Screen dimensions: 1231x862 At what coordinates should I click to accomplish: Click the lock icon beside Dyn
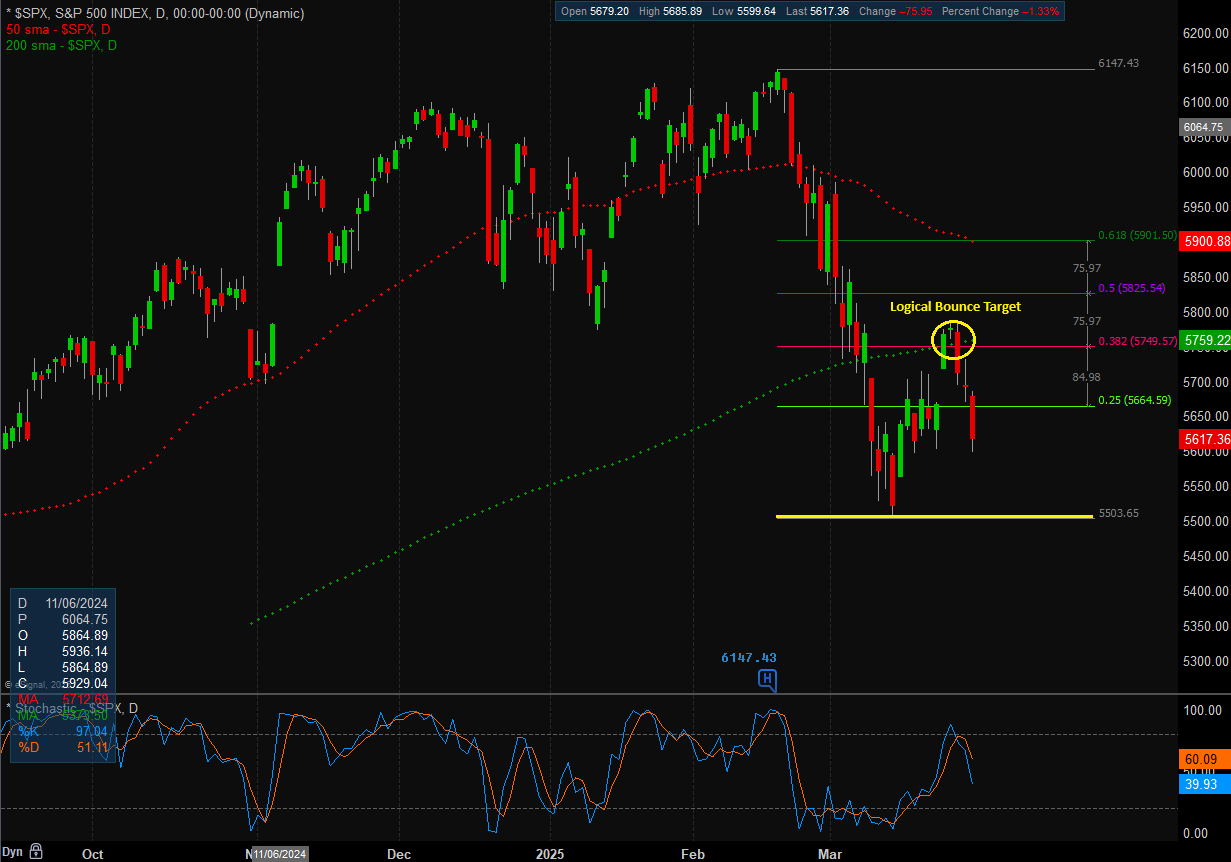coord(35,852)
